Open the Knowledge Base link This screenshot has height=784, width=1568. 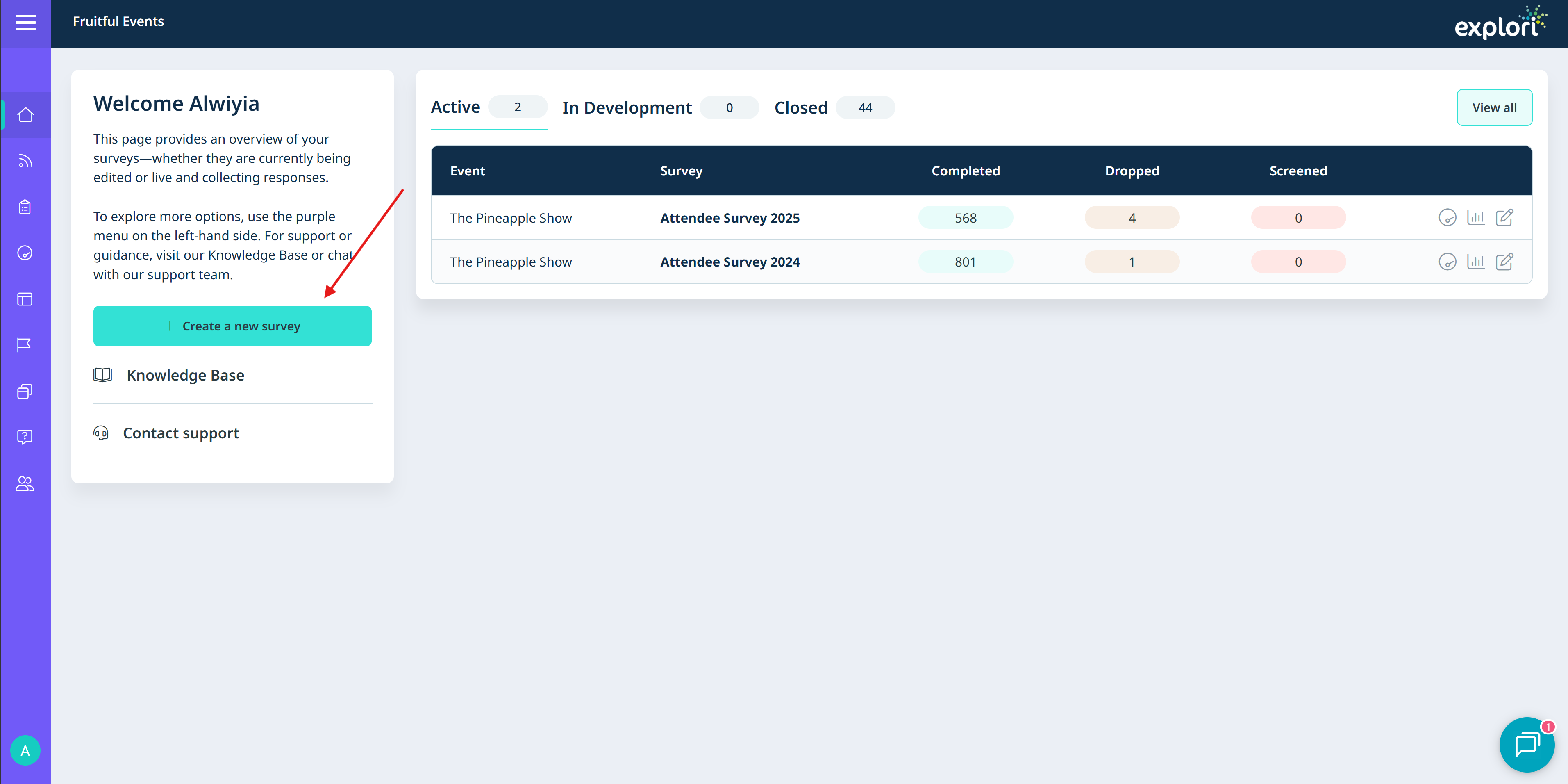coord(185,375)
